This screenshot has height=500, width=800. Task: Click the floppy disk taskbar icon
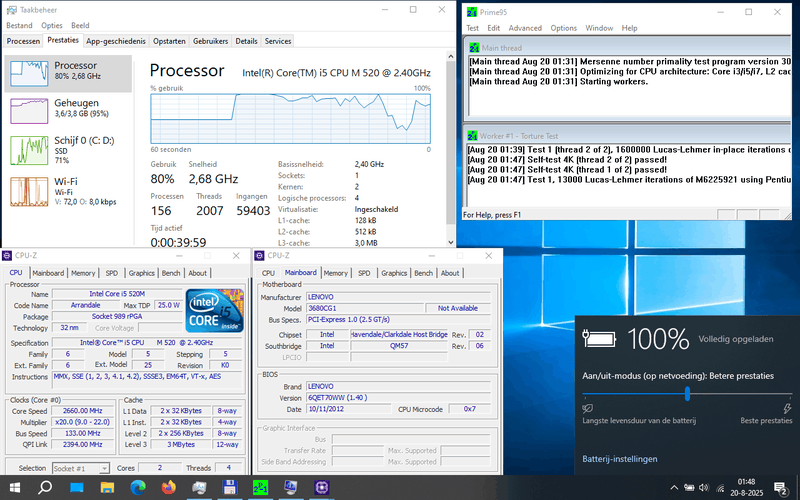[x=230, y=488]
